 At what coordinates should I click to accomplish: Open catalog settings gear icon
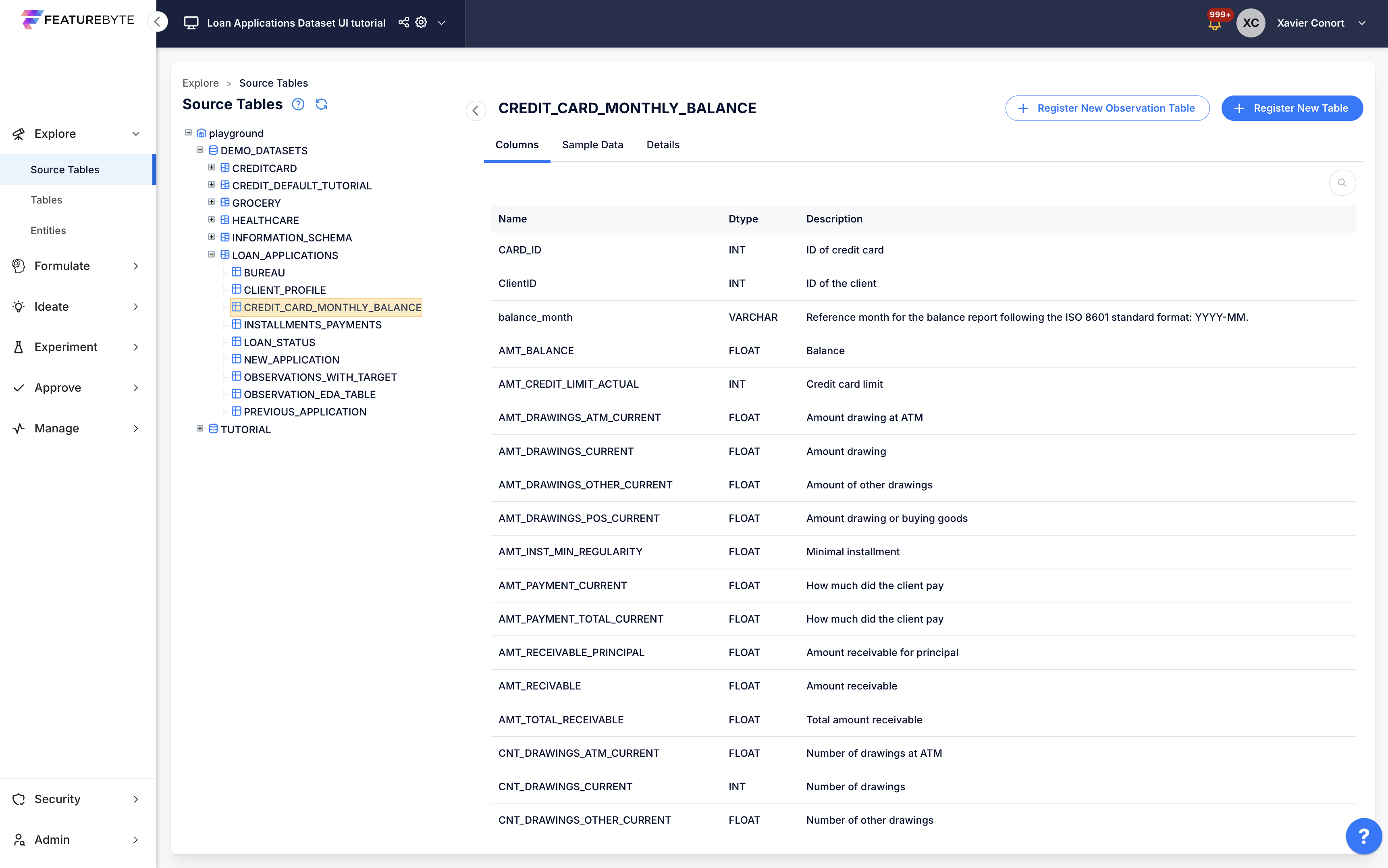421,23
